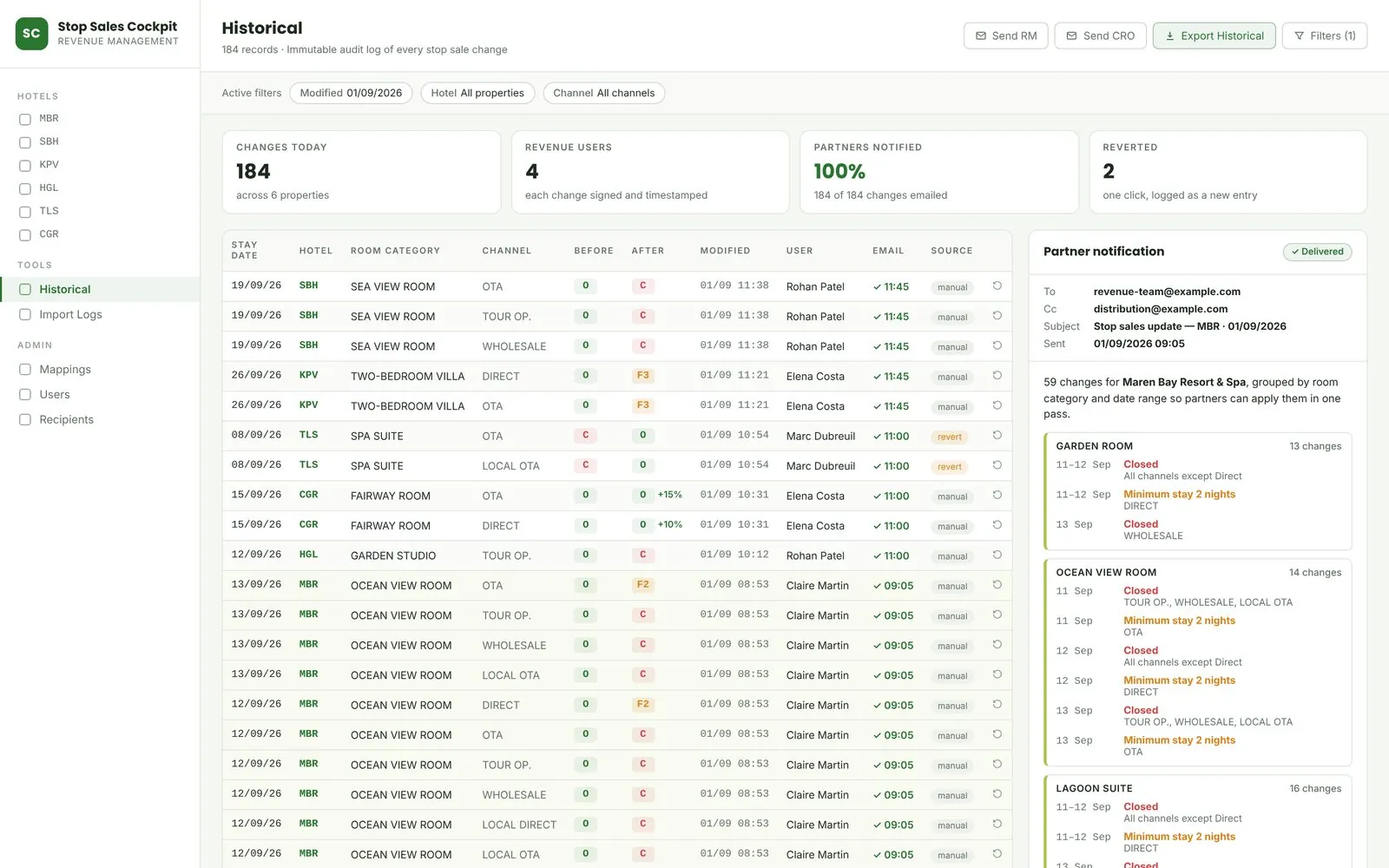Revert the 12/09 MBR Ocean View Local Direct change
The image size is (1389, 868).
point(997,825)
